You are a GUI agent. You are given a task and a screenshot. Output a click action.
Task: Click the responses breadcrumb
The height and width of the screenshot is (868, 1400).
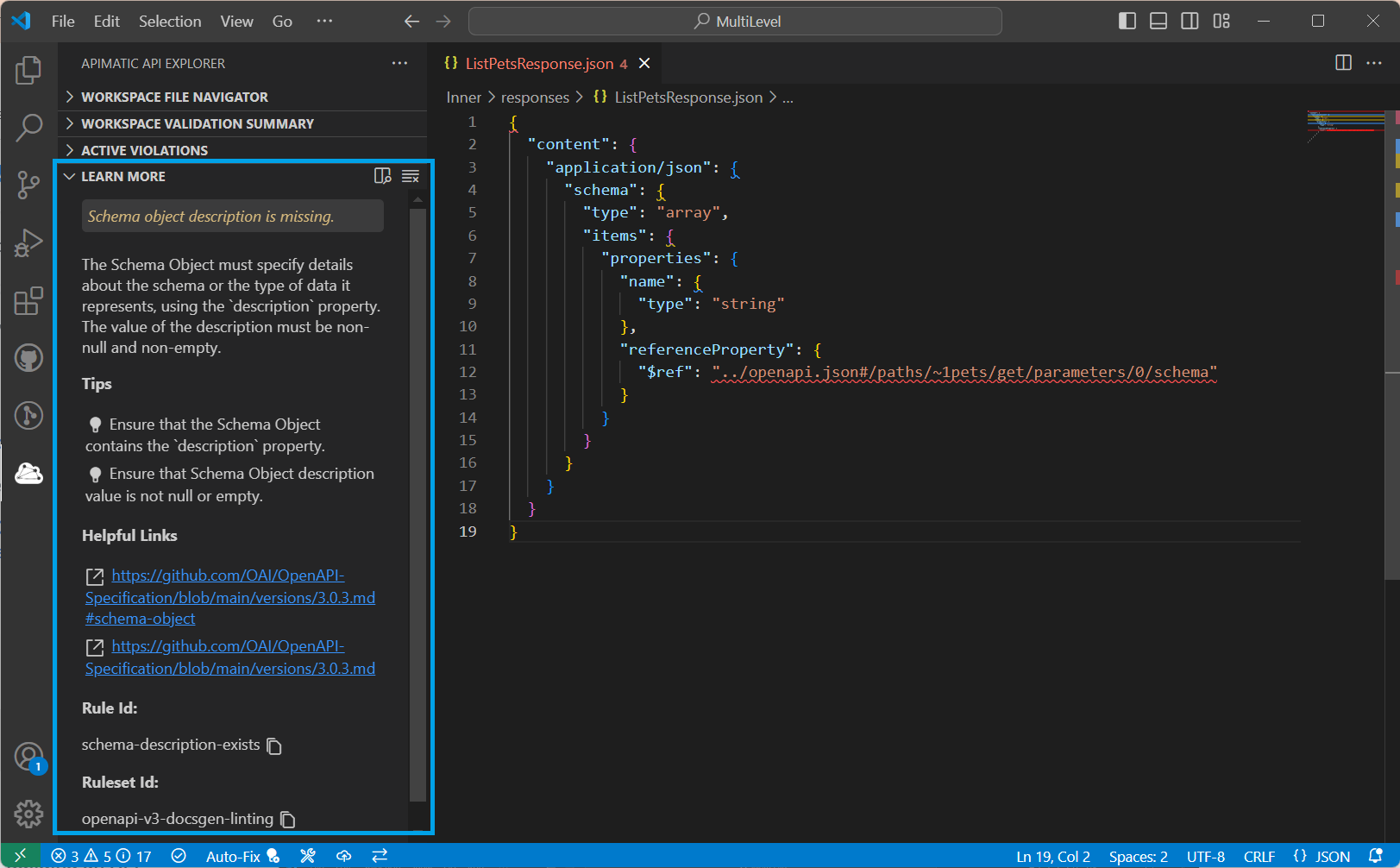tap(535, 97)
